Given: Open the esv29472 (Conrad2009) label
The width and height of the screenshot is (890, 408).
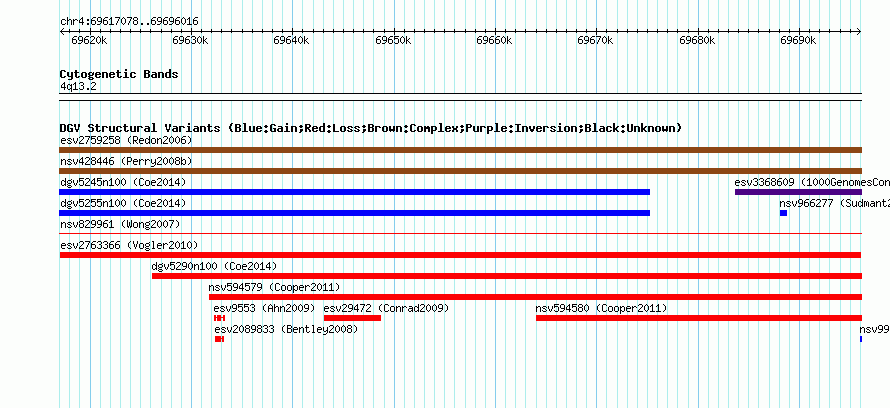Looking at the screenshot, I should click(x=387, y=308).
